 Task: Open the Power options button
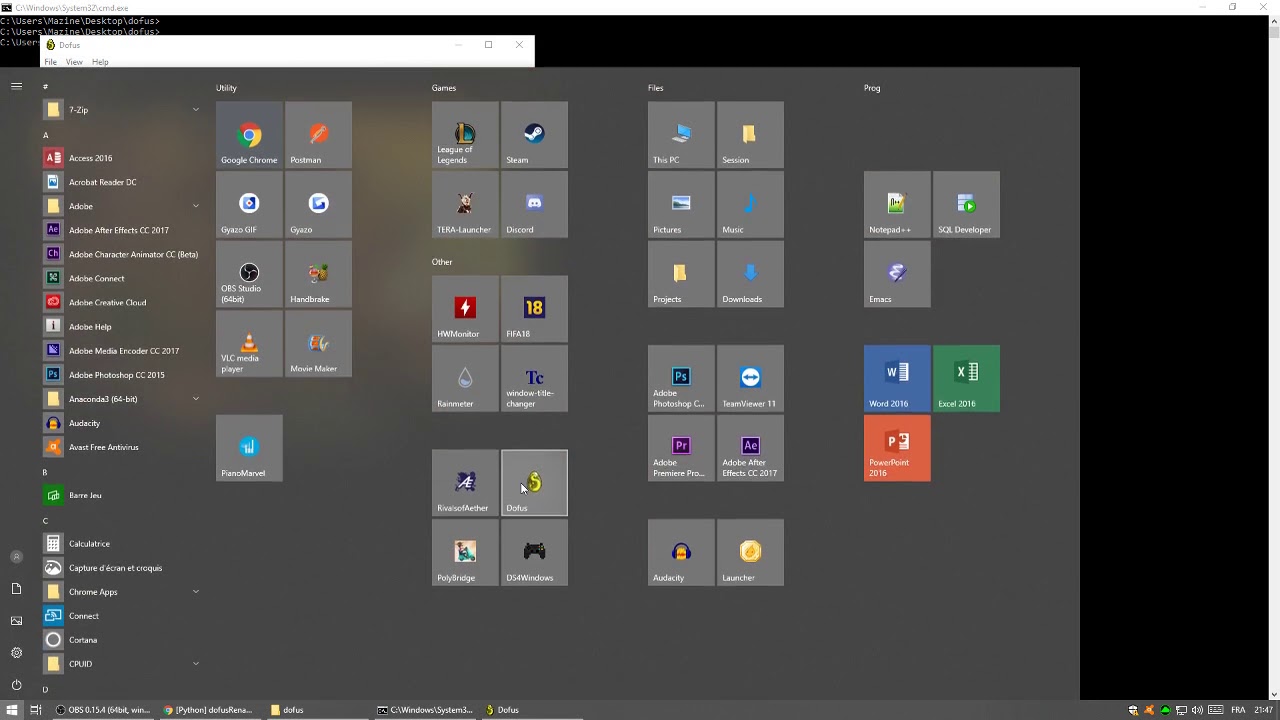tap(16, 685)
